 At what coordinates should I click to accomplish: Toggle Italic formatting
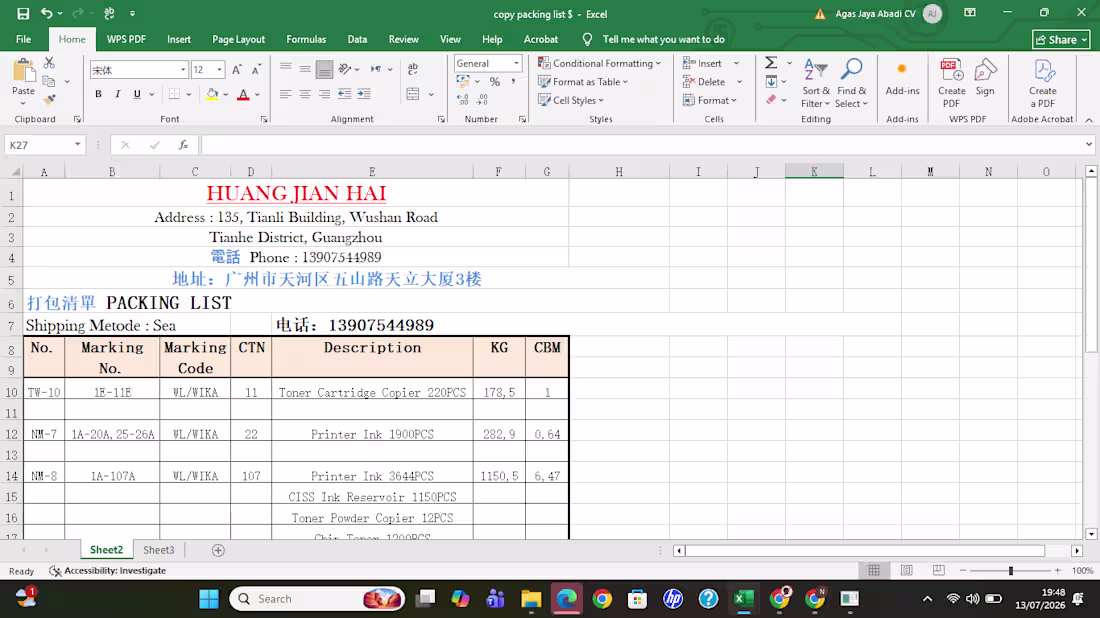point(117,94)
